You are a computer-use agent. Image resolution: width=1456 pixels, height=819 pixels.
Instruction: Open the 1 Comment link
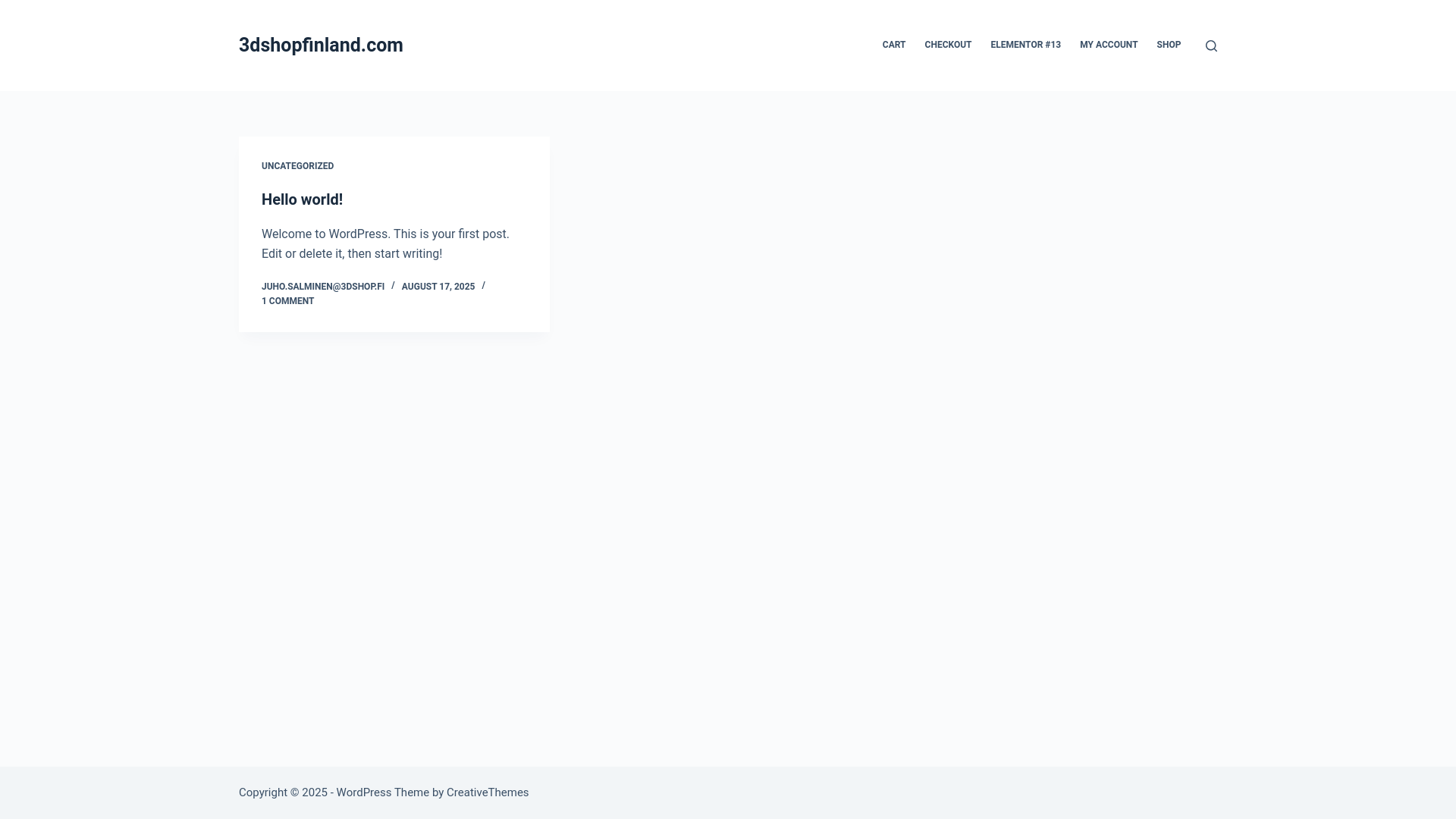click(287, 301)
